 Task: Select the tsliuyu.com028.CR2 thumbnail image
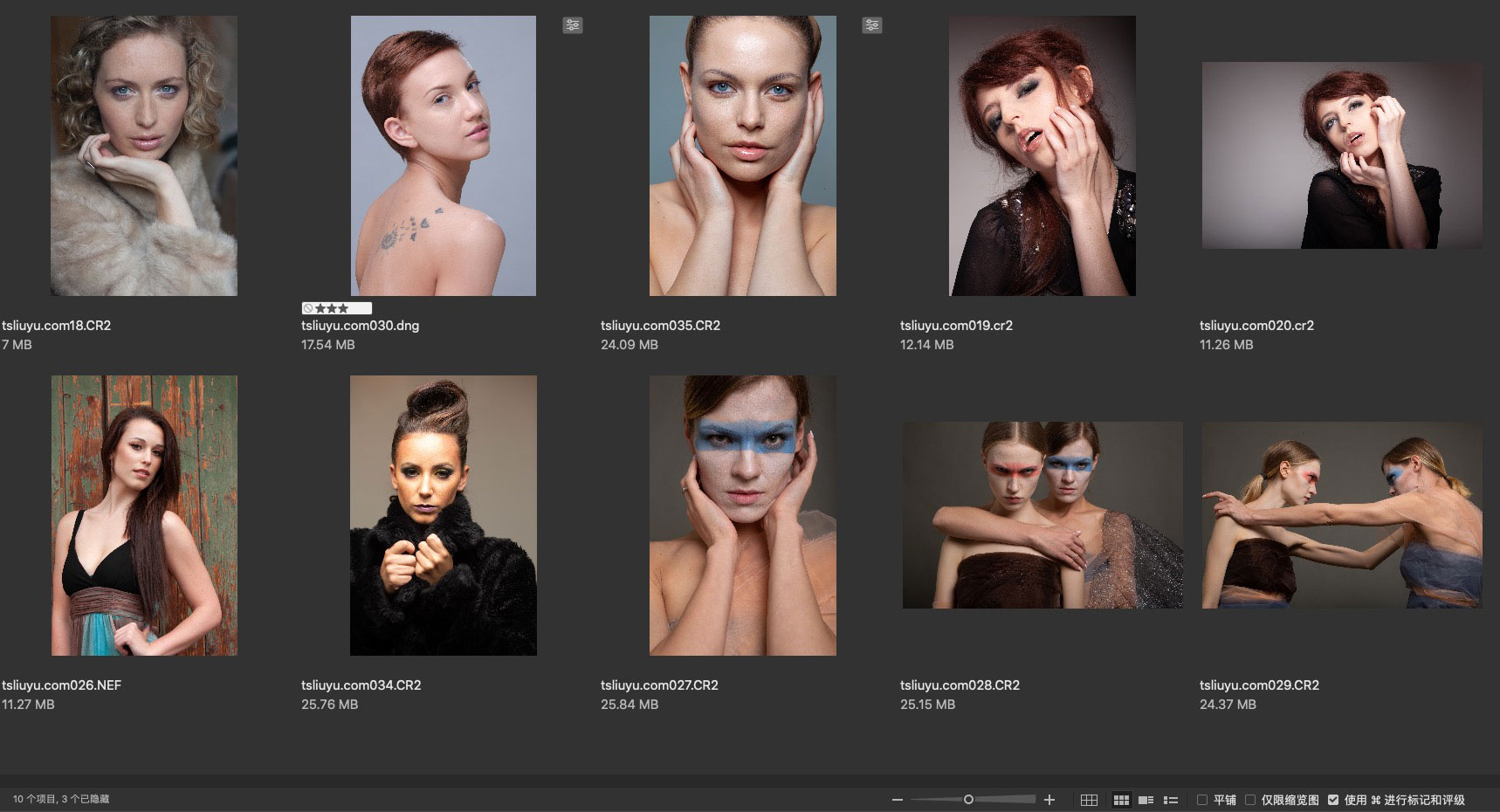pos(1042,515)
